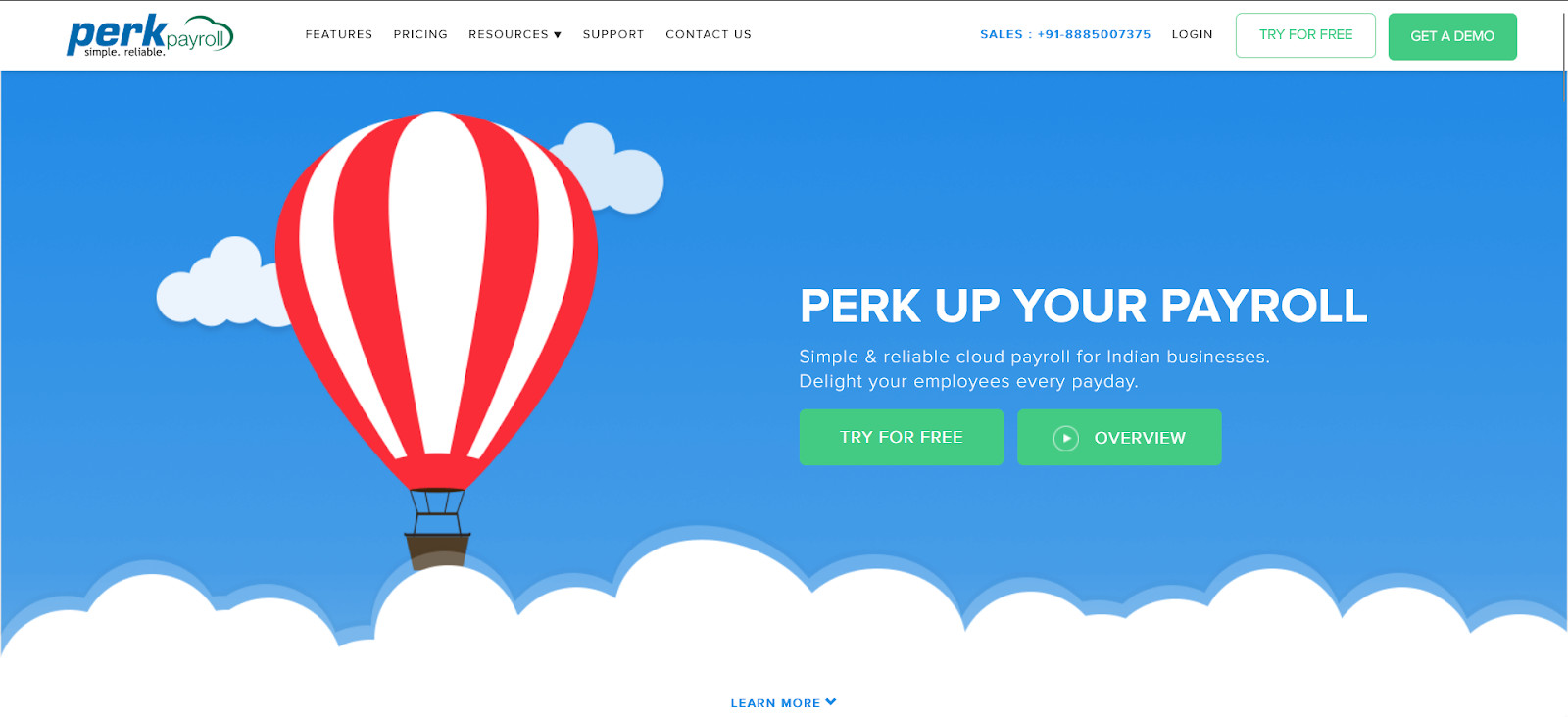Go to the Support page
This screenshot has height=717, width=1568.
click(x=613, y=34)
